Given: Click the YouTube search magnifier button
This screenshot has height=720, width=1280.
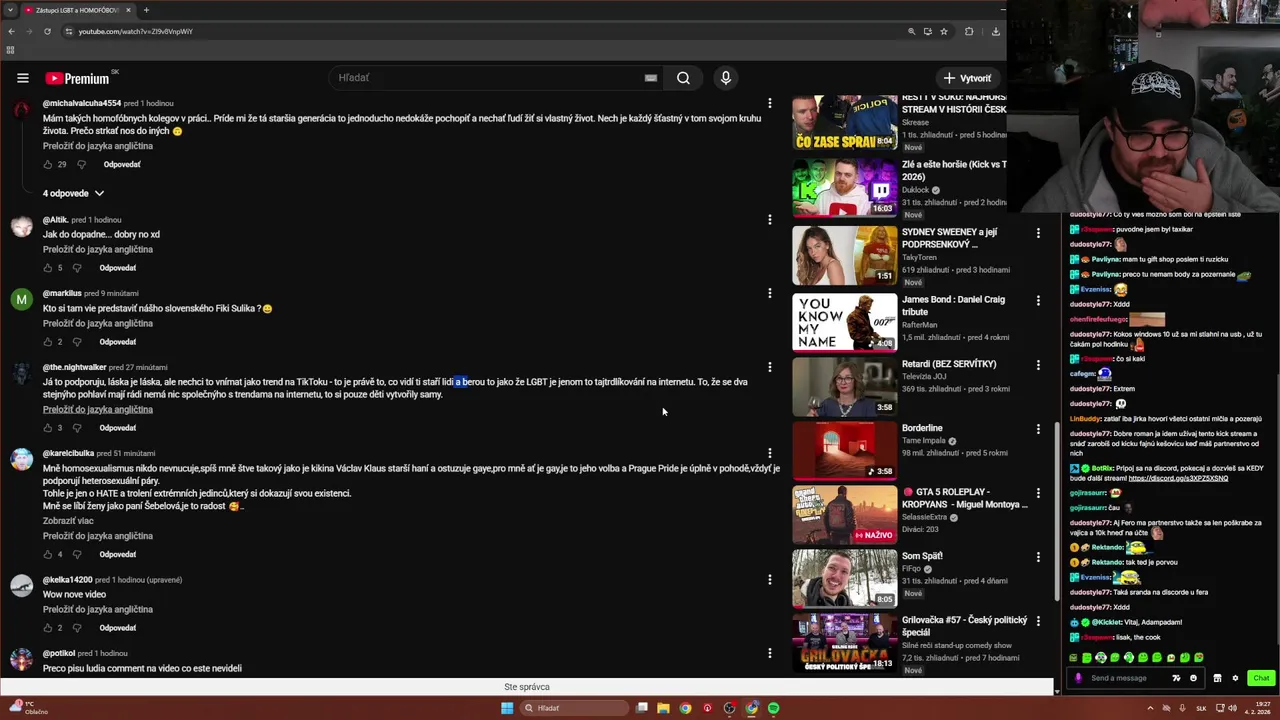Looking at the screenshot, I should (683, 78).
